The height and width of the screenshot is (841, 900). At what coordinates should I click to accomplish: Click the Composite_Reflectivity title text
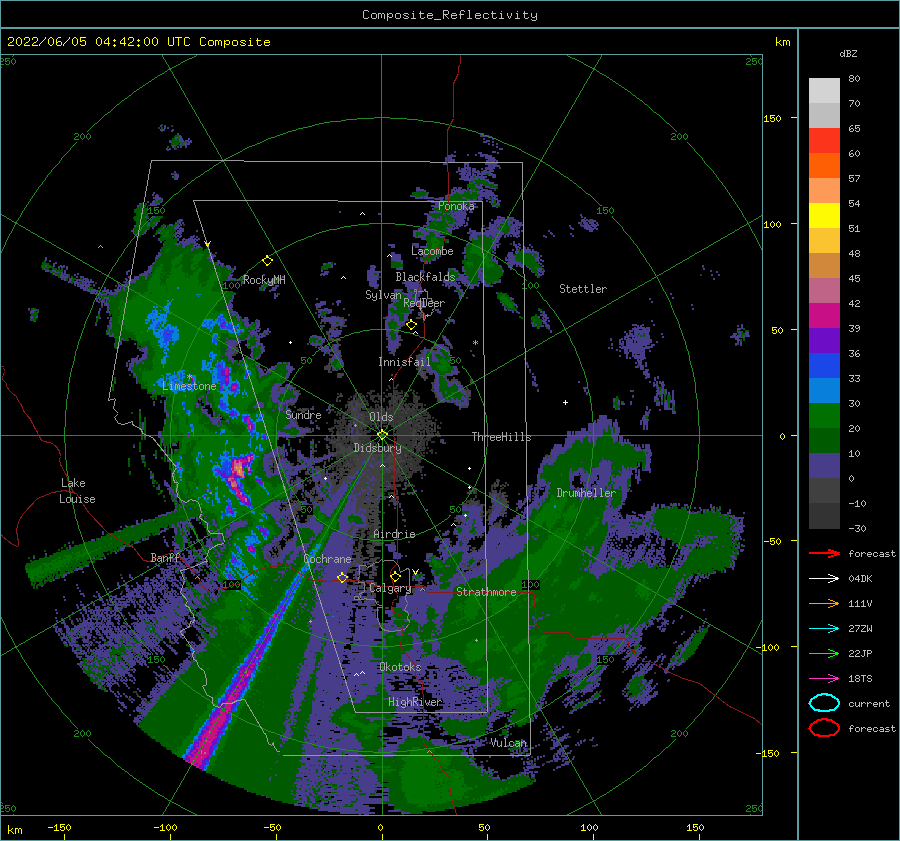[x=450, y=15]
